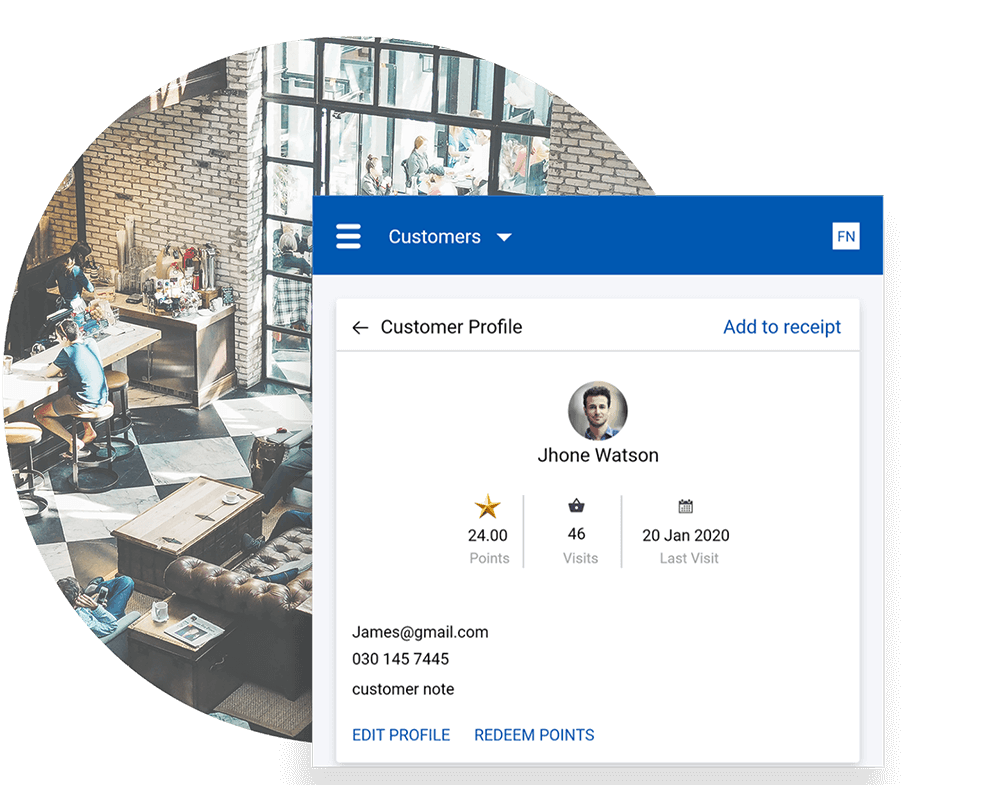Click Add to receipt link
This screenshot has width=1000, height=800.
782,327
